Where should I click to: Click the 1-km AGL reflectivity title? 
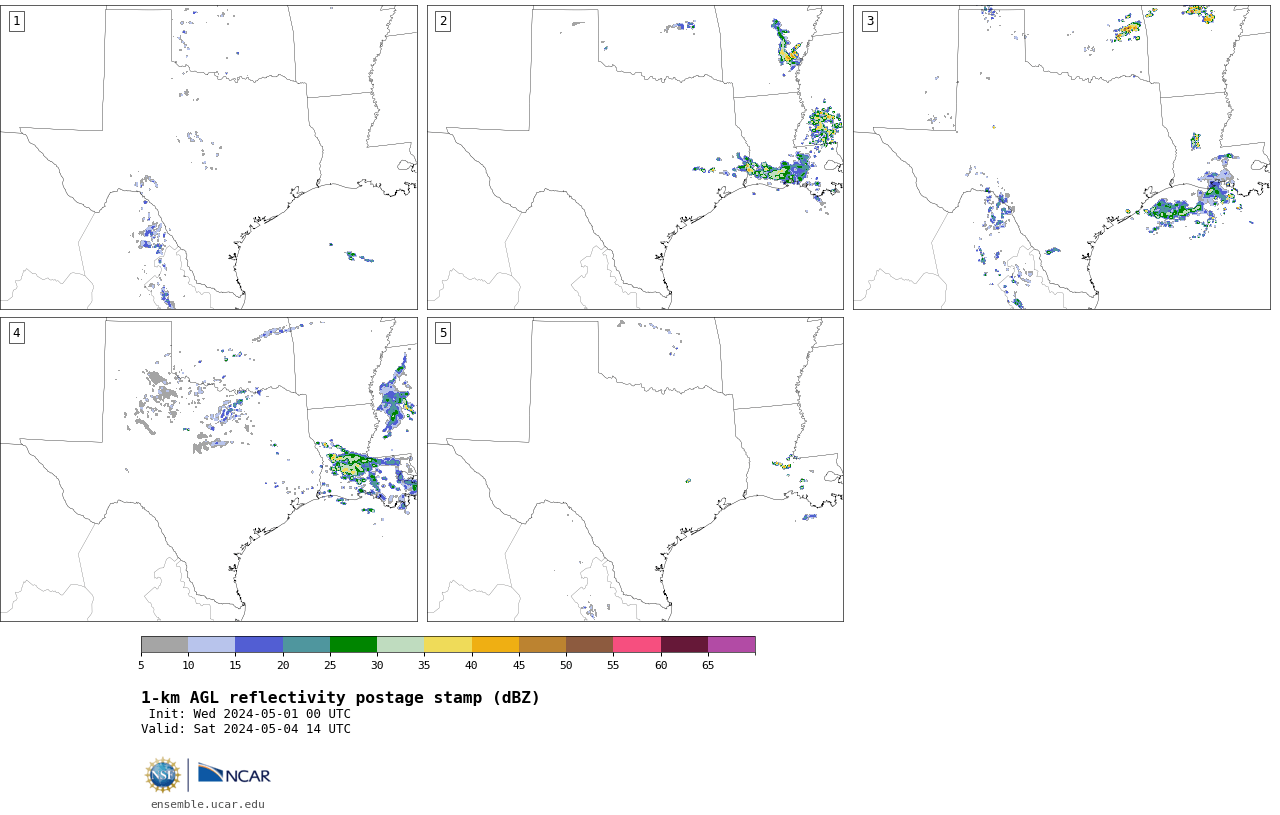click(x=340, y=698)
